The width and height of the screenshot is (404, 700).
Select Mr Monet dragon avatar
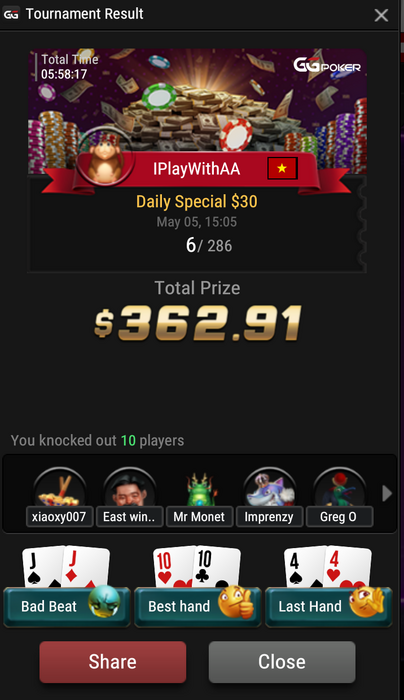tap(200, 488)
